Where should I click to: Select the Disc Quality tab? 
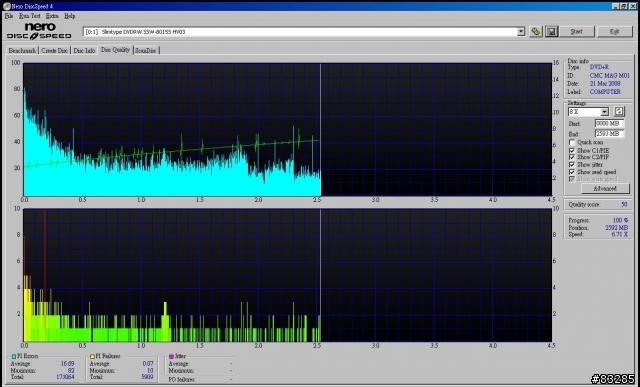(x=115, y=50)
